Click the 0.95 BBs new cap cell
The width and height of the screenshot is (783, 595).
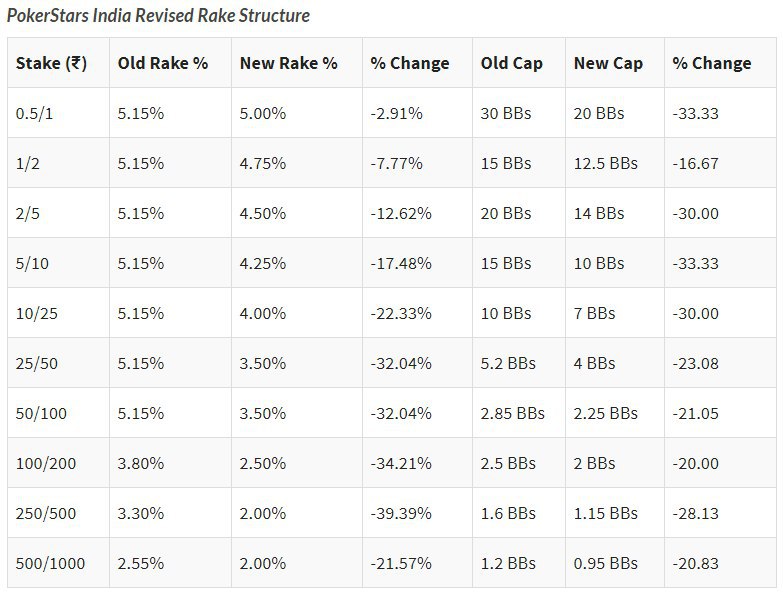point(605,563)
